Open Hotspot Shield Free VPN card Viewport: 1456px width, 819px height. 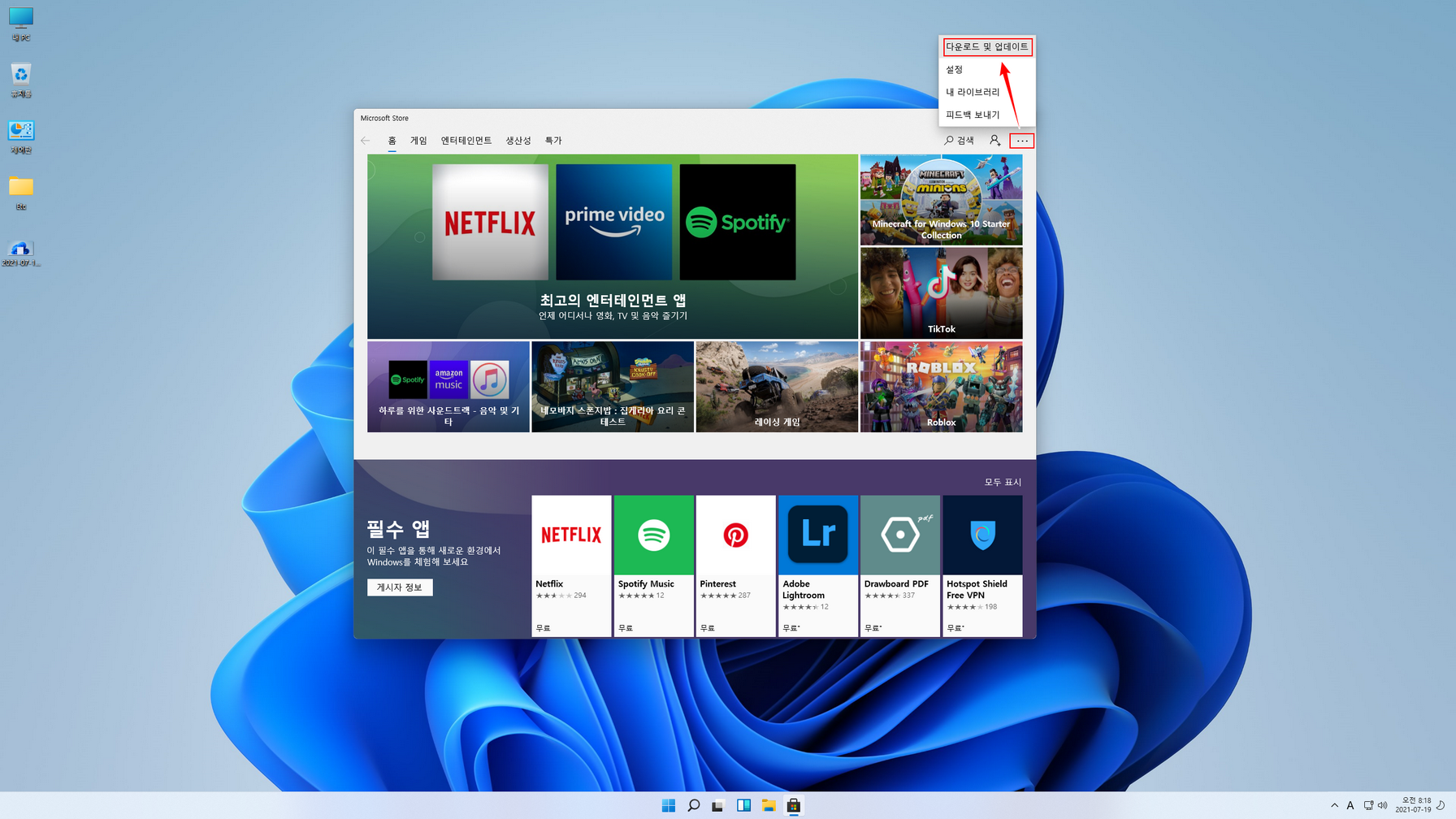tap(982, 566)
